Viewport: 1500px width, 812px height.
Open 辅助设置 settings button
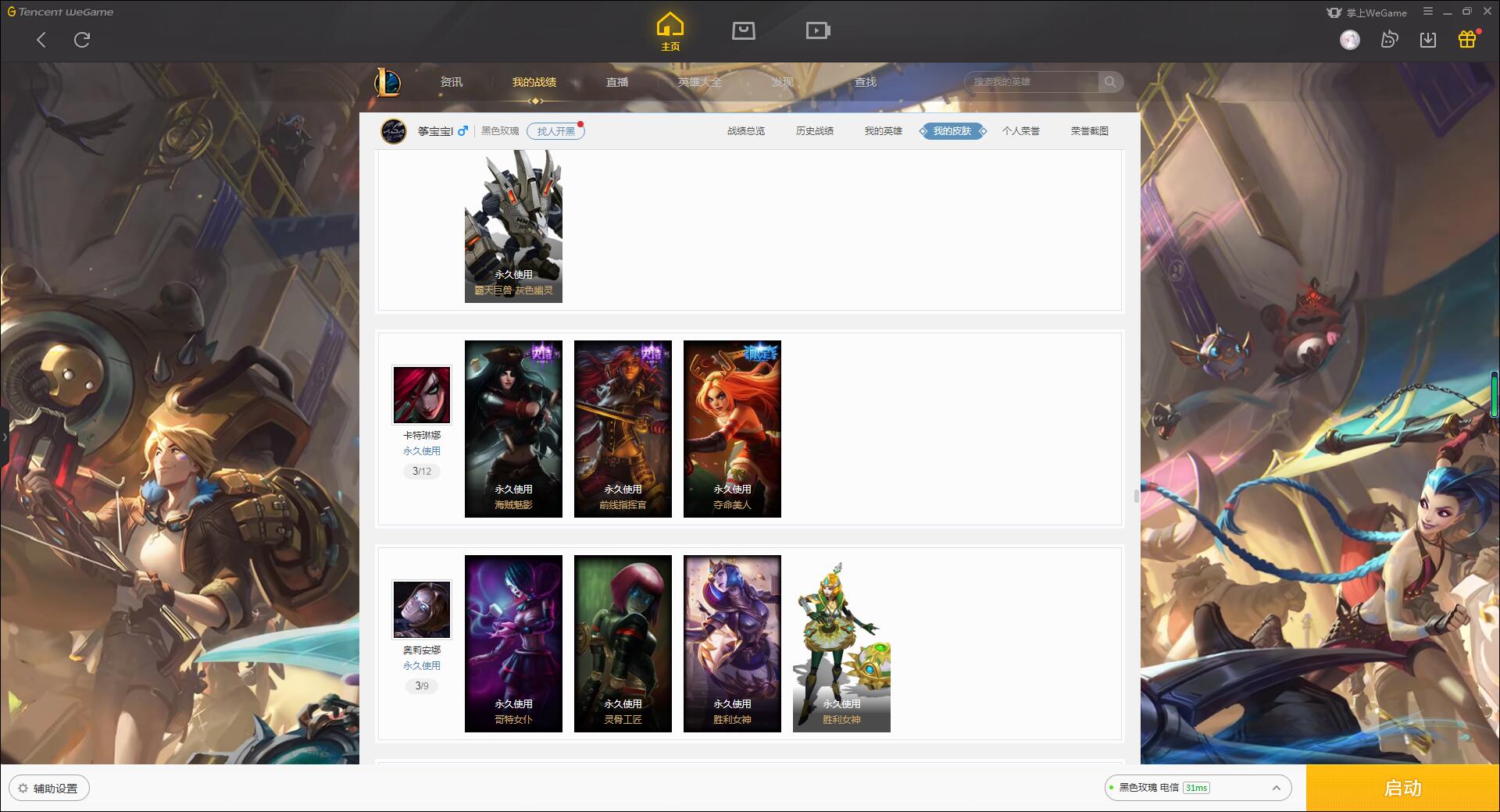[x=49, y=789]
